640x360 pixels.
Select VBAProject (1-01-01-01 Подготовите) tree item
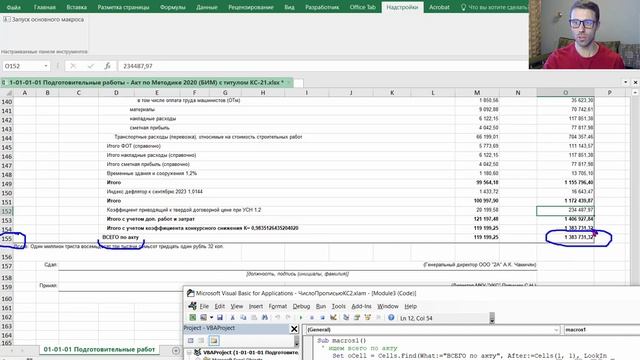click(251, 352)
